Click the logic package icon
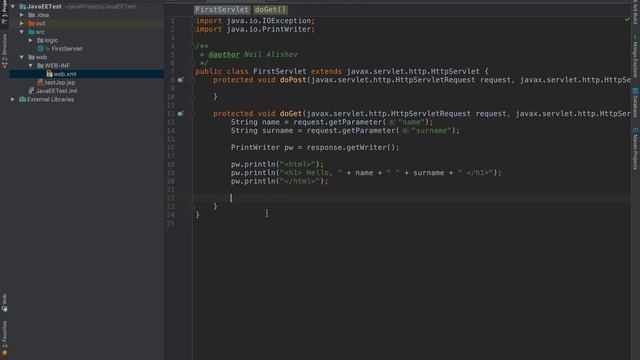Image resolution: width=640 pixels, height=360 pixels. pos(40,40)
